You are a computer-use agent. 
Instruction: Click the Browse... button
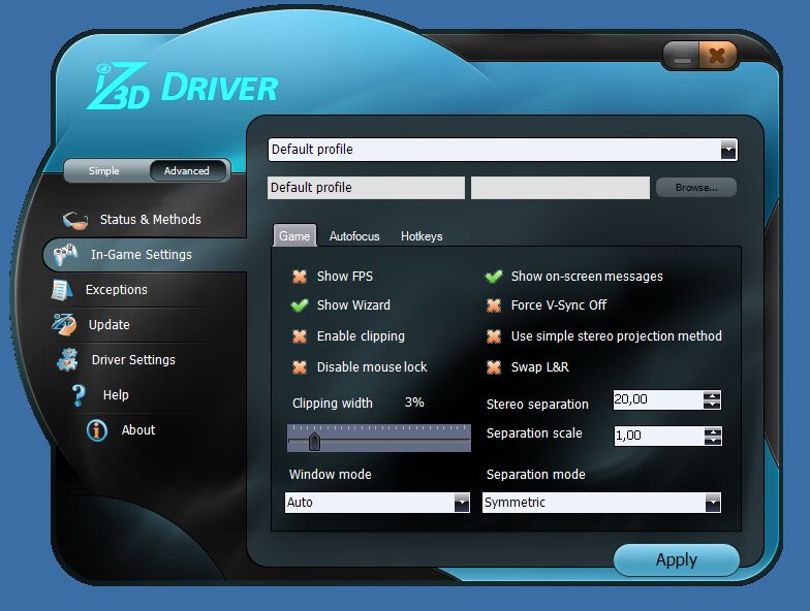(x=696, y=187)
